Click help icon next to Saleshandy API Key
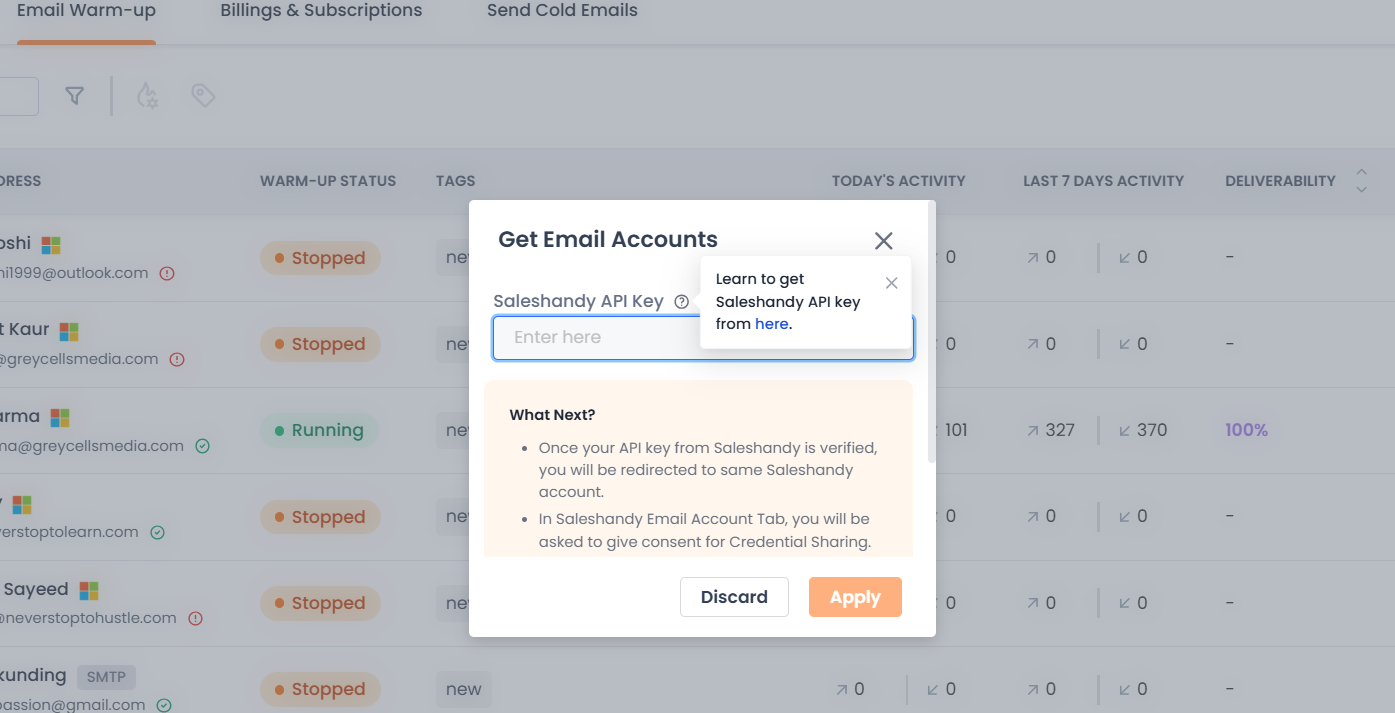This screenshot has height=713, width=1395. [682, 302]
